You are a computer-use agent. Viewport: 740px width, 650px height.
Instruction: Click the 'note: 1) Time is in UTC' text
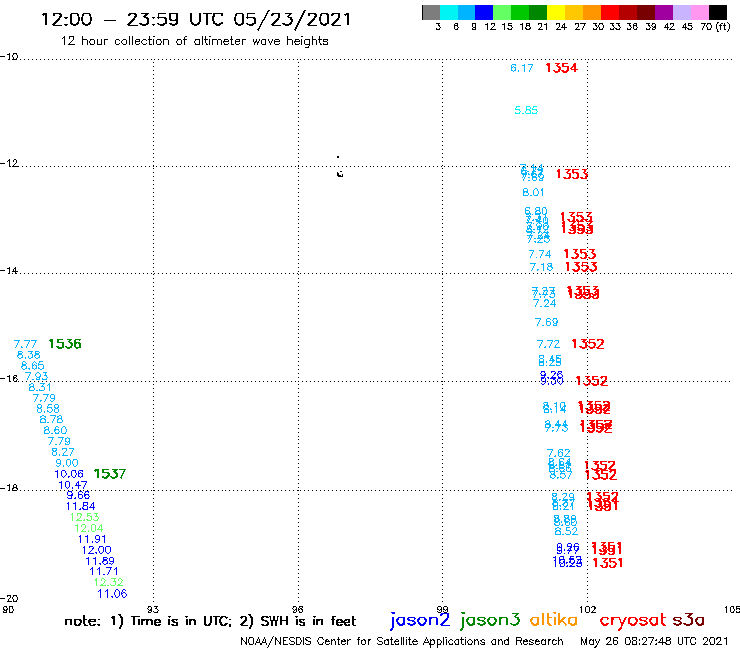pos(148,621)
